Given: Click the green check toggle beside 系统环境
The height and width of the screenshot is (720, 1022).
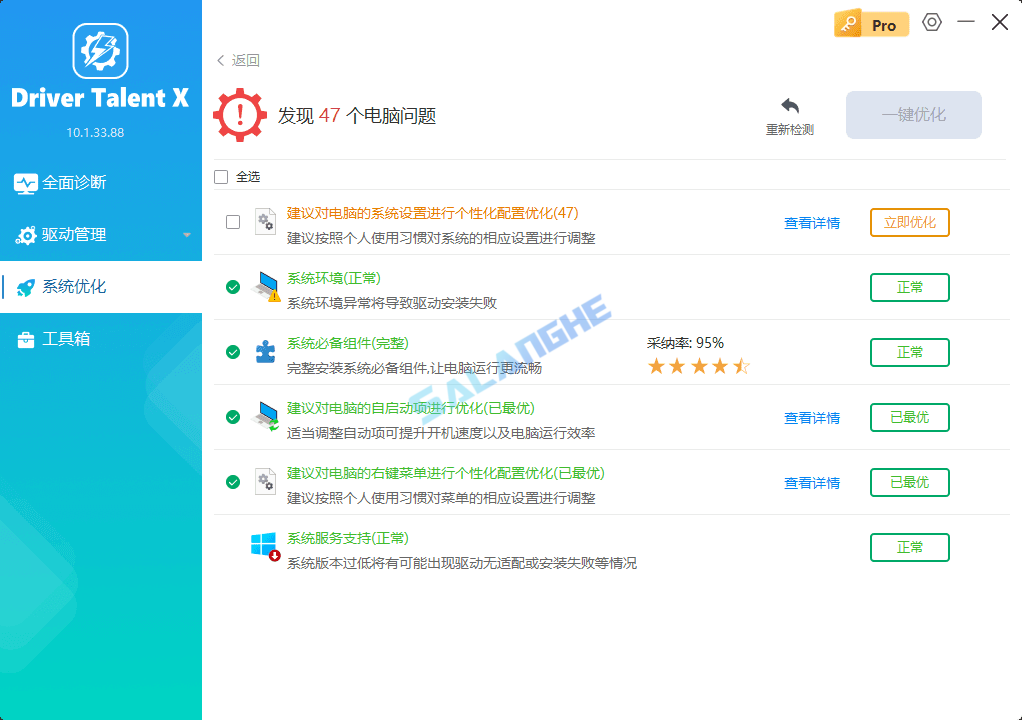Looking at the screenshot, I should [x=233, y=287].
